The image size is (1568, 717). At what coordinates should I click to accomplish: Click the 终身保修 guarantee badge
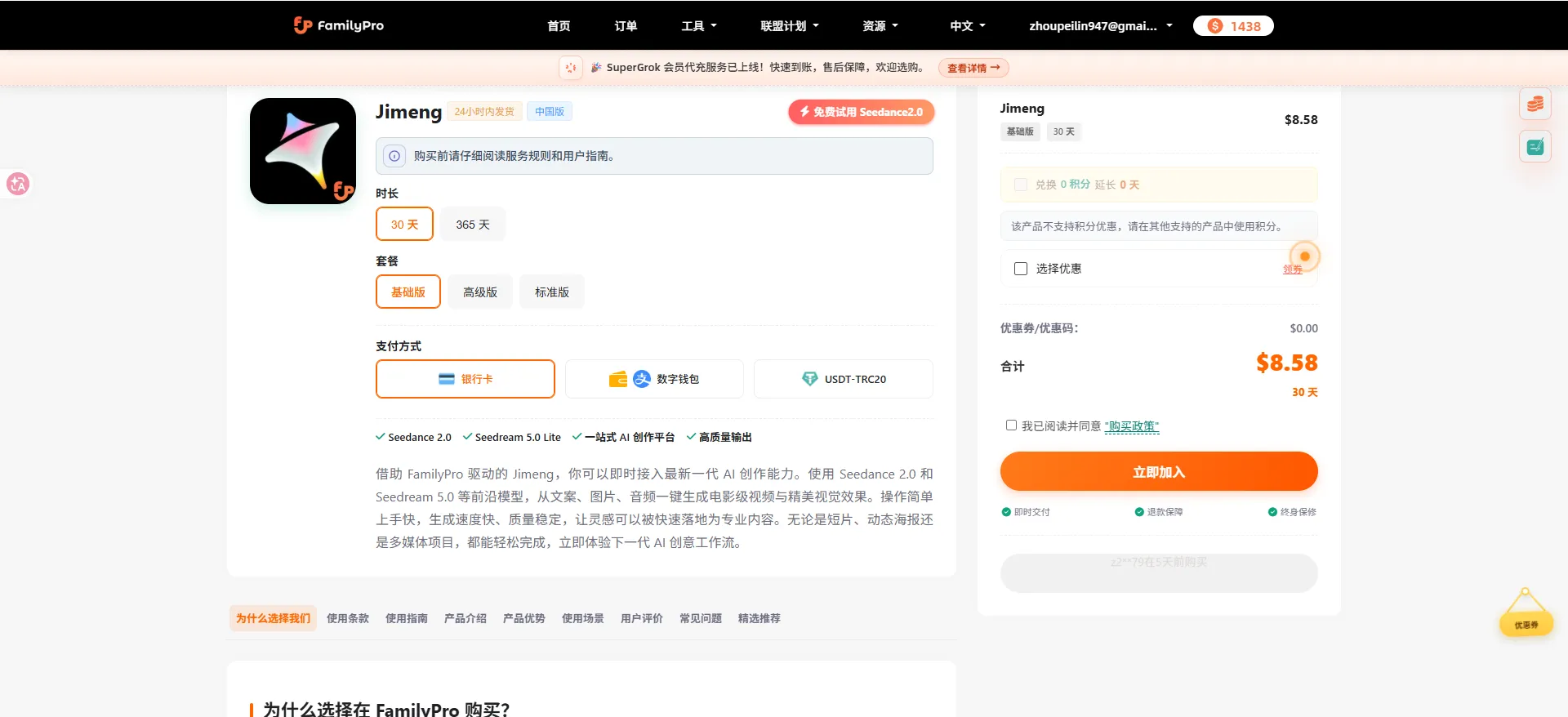(x=1292, y=512)
